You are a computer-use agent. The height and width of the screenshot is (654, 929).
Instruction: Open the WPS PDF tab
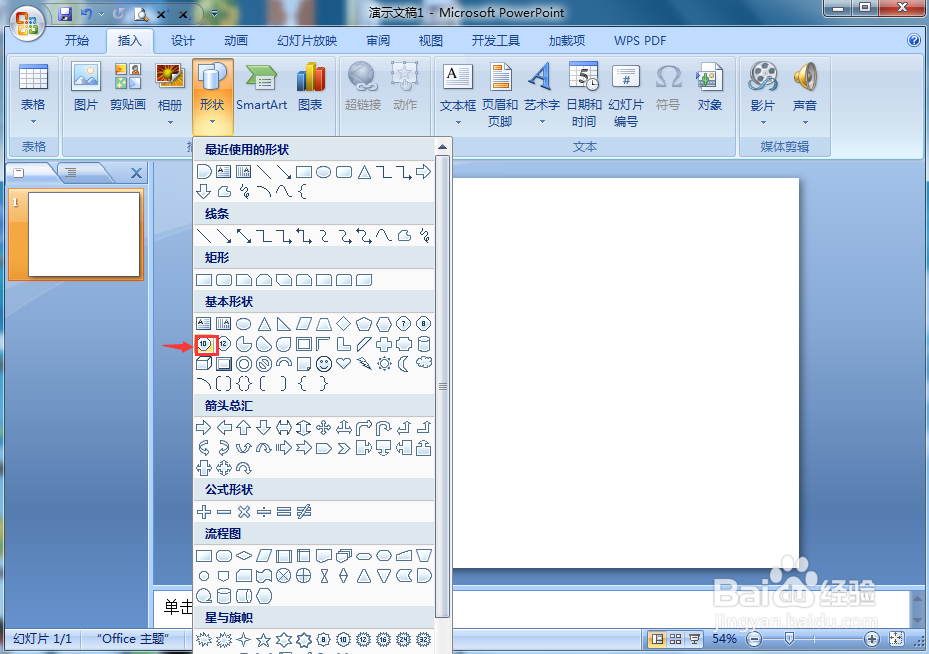[x=640, y=40]
